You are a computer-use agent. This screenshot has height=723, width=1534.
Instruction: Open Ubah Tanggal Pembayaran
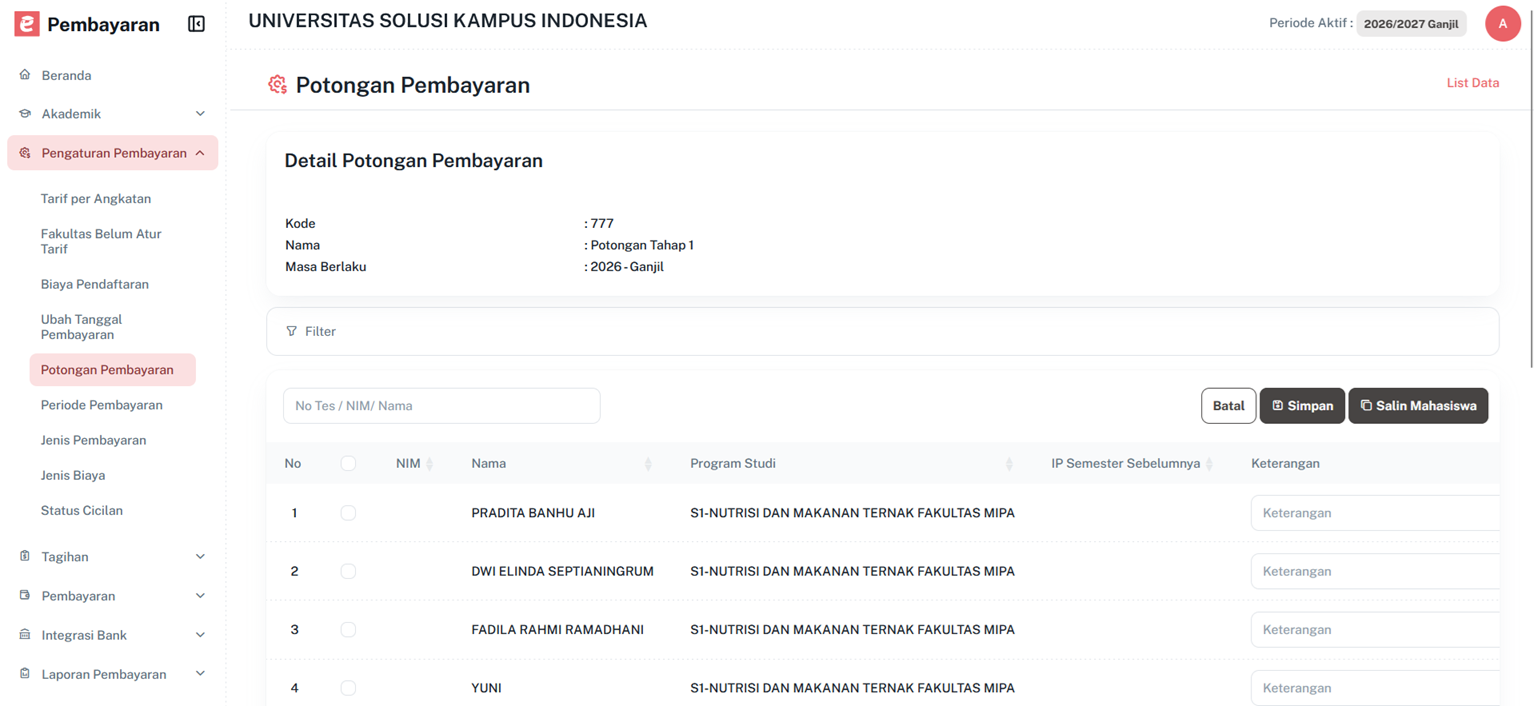pyautogui.click(x=81, y=327)
